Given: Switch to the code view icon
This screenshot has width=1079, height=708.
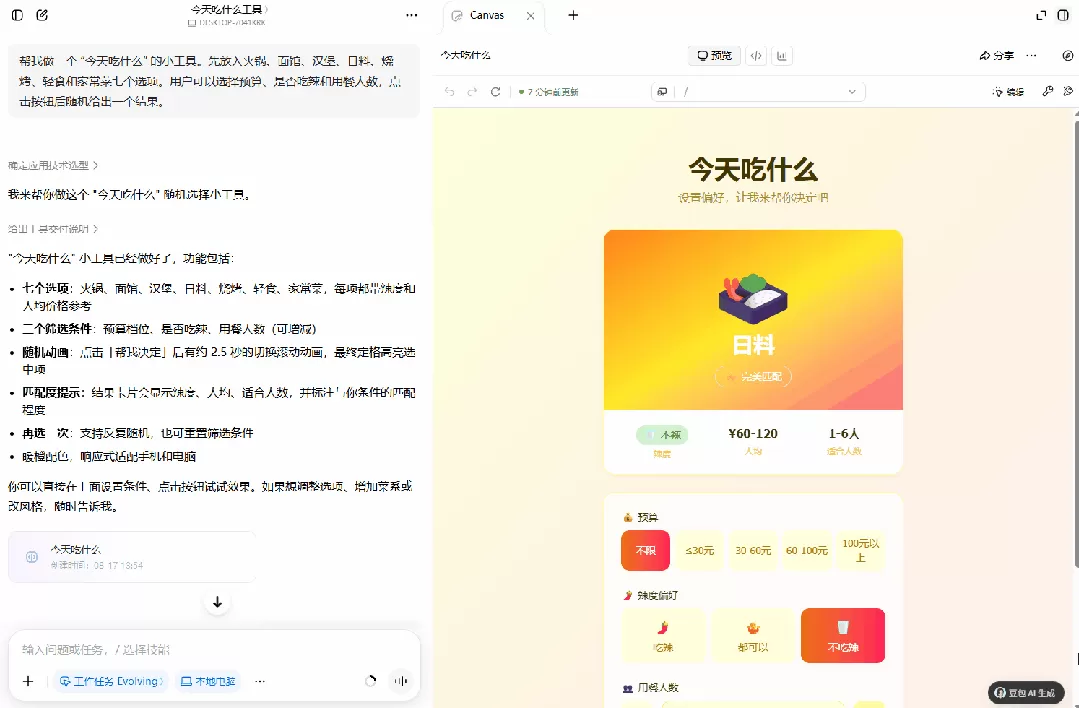Looking at the screenshot, I should (756, 56).
